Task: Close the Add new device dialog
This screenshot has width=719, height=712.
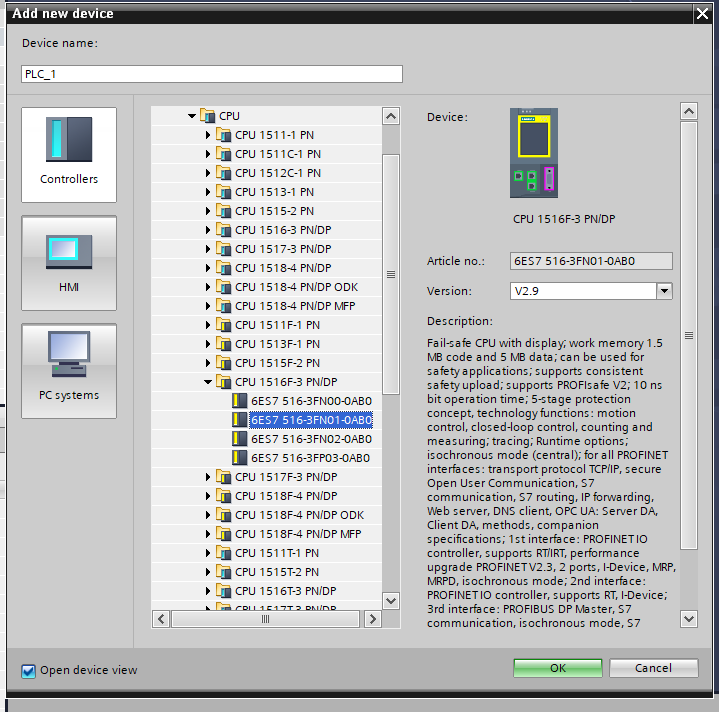Action: [x=702, y=14]
